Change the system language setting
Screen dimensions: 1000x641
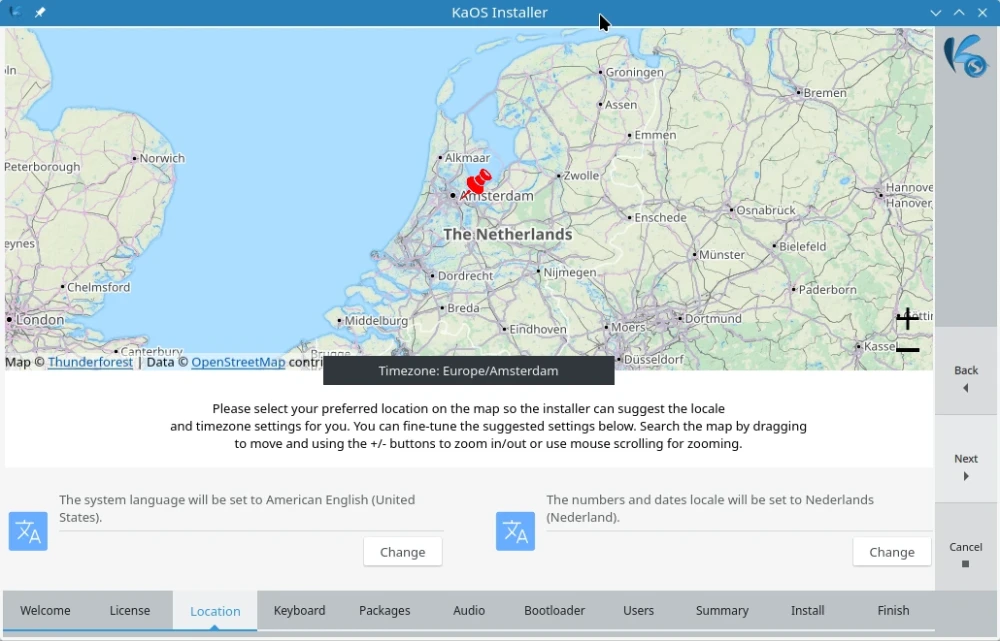(x=402, y=552)
